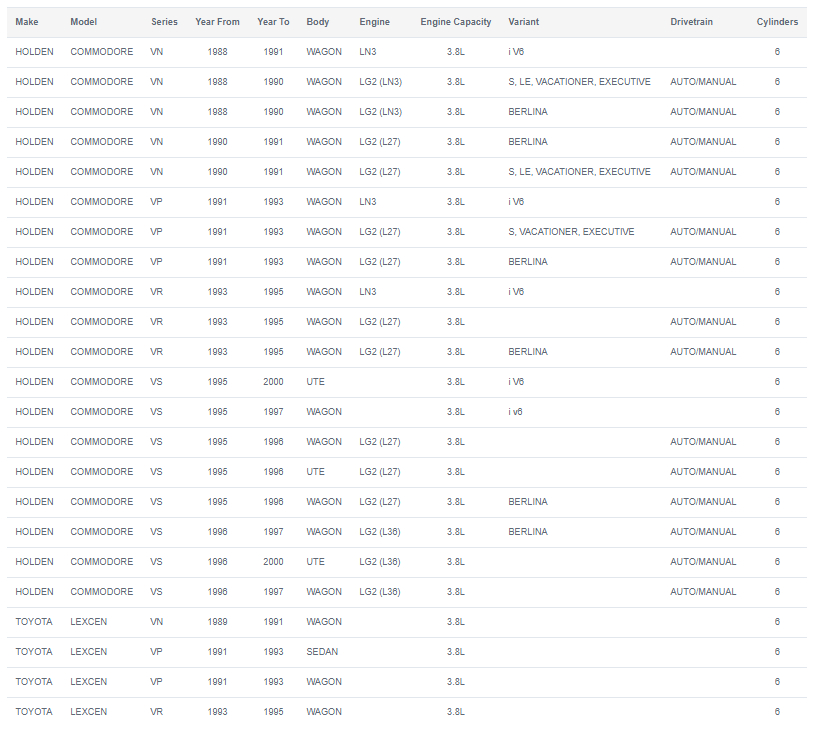Select the 1989 Year From cell
This screenshot has width=816, height=745.
pos(218,622)
